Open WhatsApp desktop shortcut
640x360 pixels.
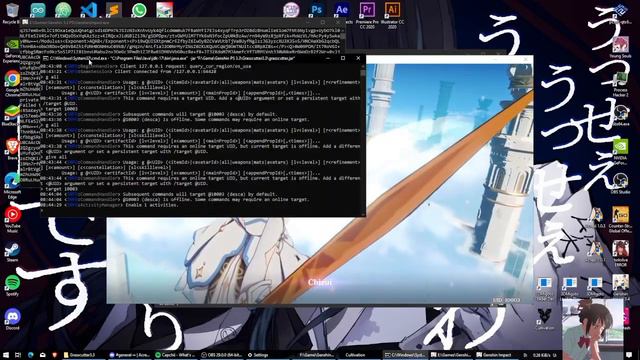tap(139, 10)
